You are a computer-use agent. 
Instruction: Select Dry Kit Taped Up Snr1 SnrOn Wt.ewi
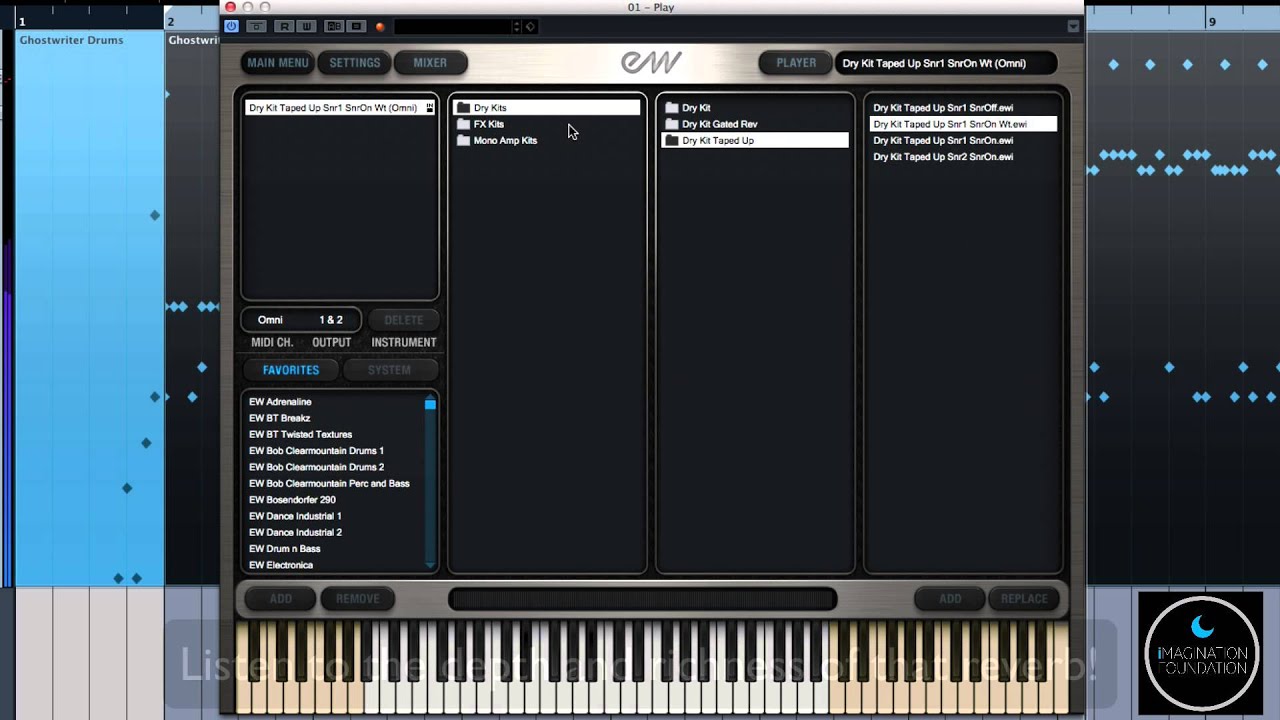(963, 124)
